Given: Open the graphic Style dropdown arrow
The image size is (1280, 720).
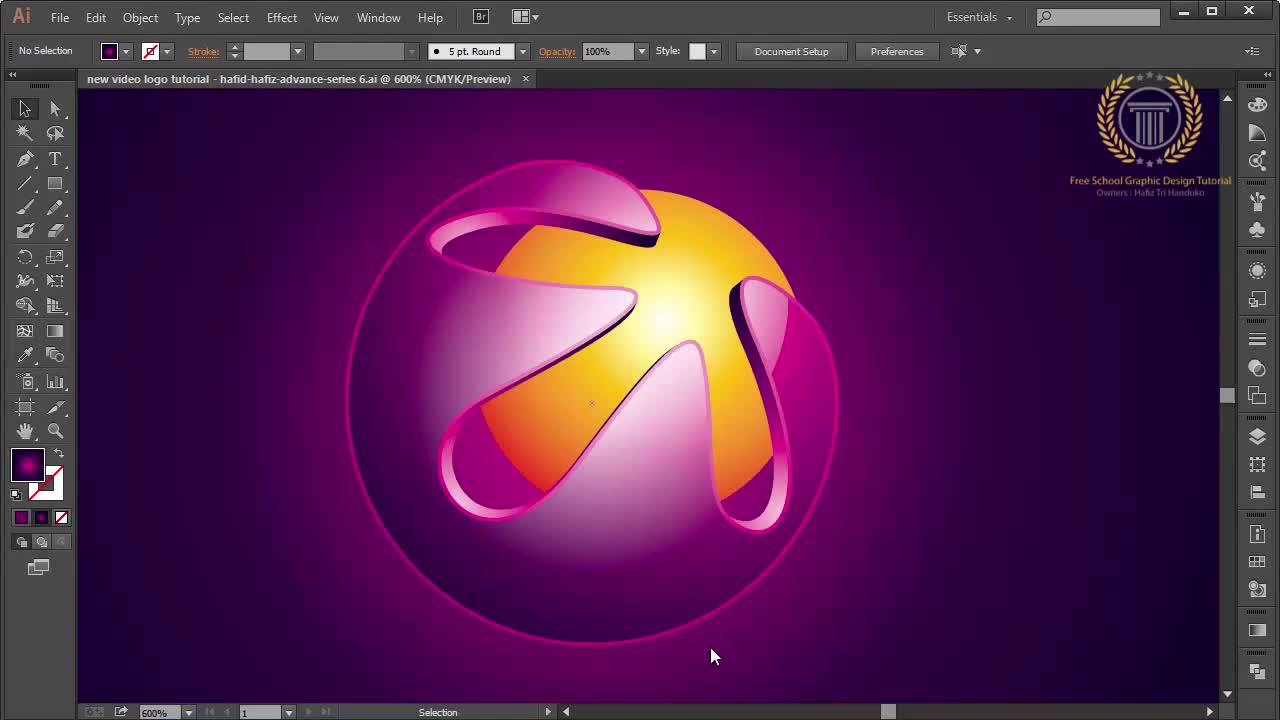Looking at the screenshot, I should coord(713,52).
